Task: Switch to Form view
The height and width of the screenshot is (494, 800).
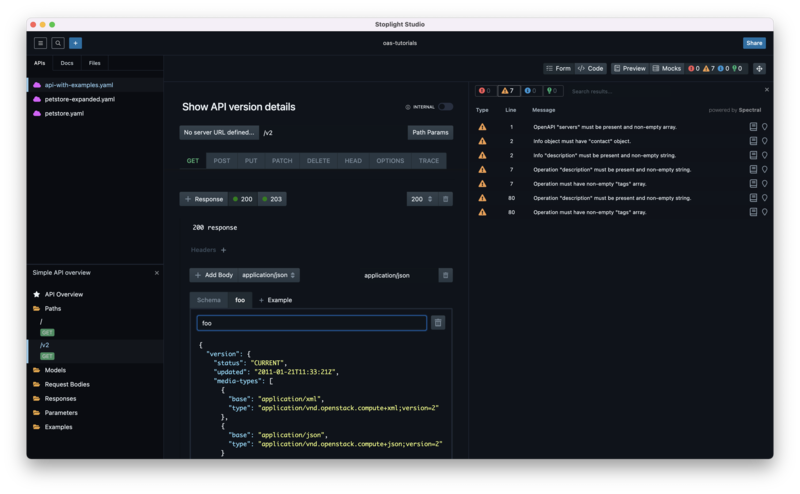Action: [x=559, y=68]
